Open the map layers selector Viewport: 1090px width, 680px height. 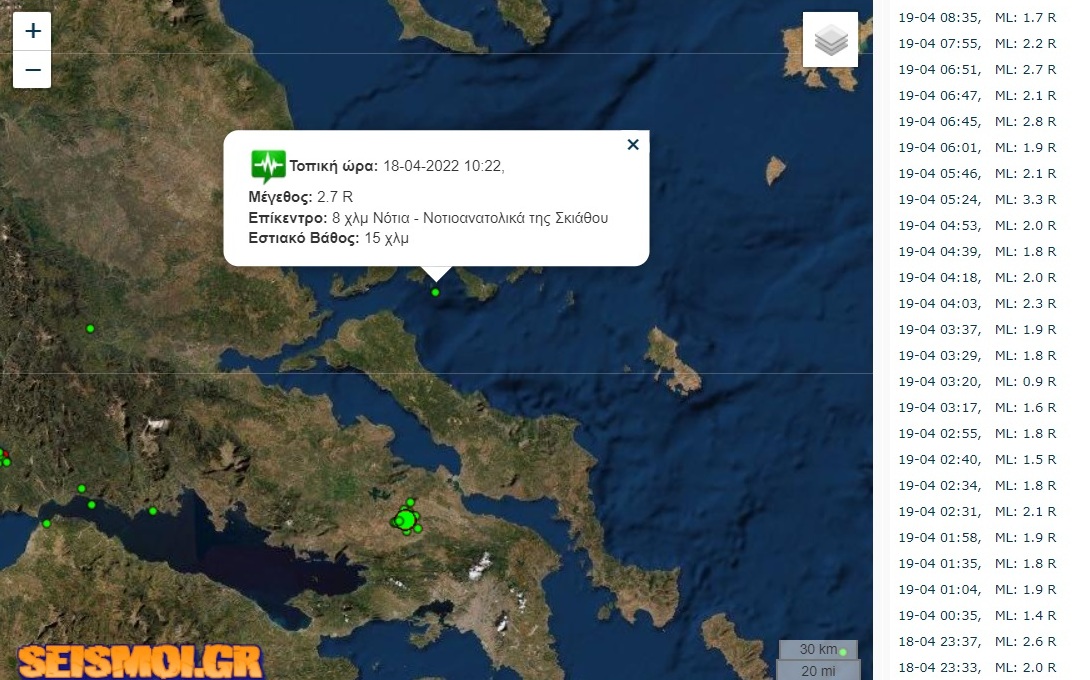tap(830, 40)
